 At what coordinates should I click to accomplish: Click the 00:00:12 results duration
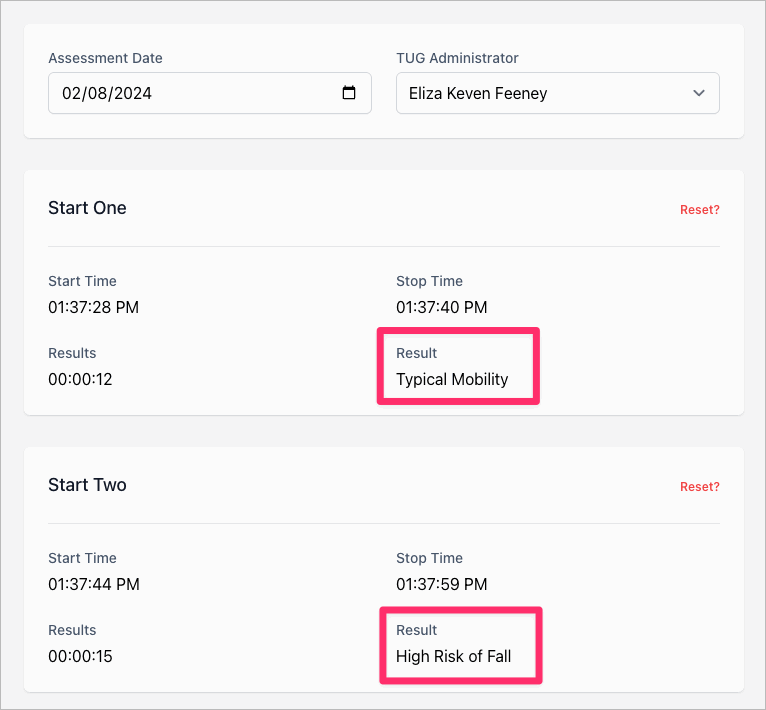pos(80,379)
